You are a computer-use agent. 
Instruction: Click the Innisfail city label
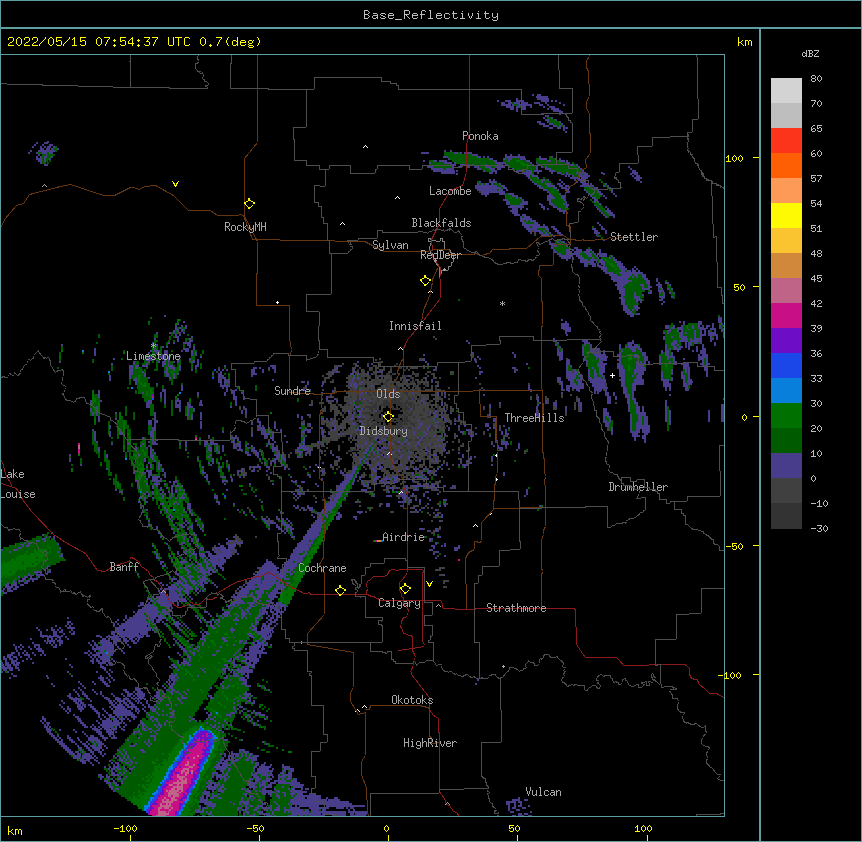pos(415,326)
